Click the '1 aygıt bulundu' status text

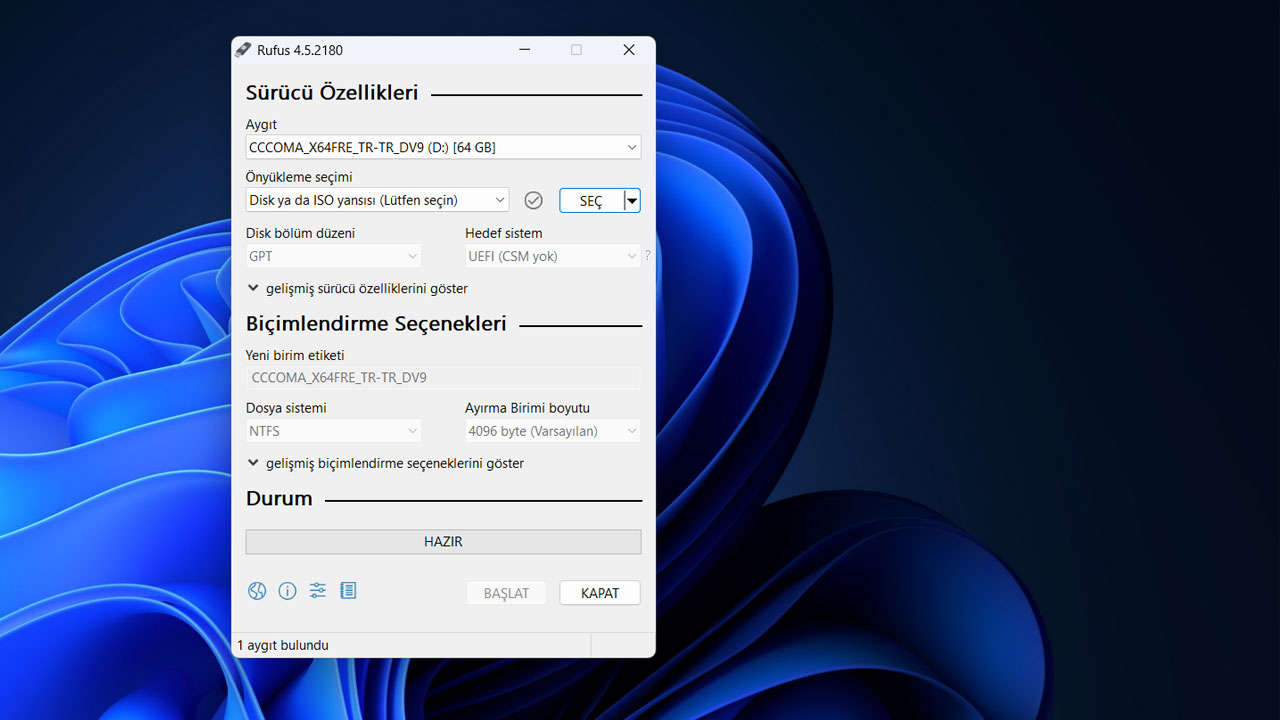point(283,645)
